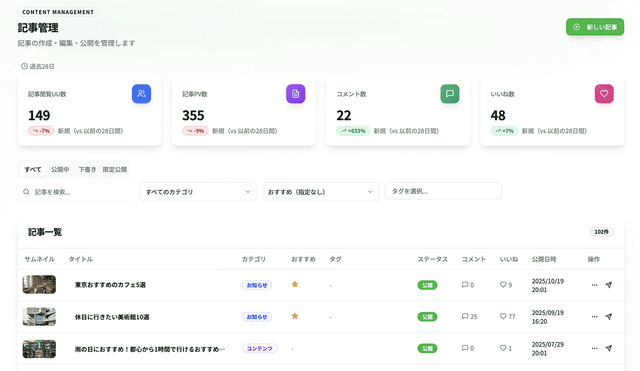Open thumbnail of 休日に行きたい美術館10選
Image resolution: width=640 pixels, height=371 pixels.
[39, 317]
